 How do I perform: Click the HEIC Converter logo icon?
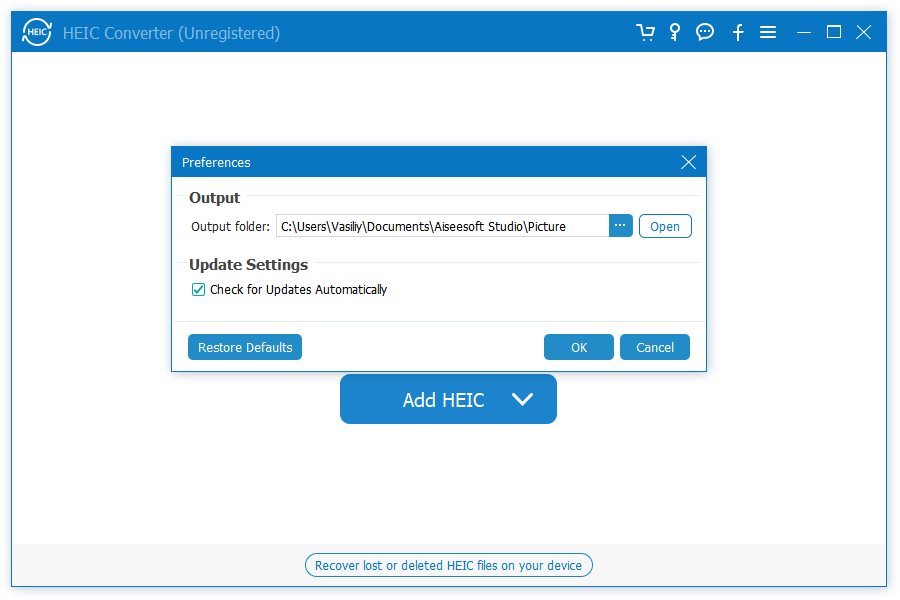point(37,32)
